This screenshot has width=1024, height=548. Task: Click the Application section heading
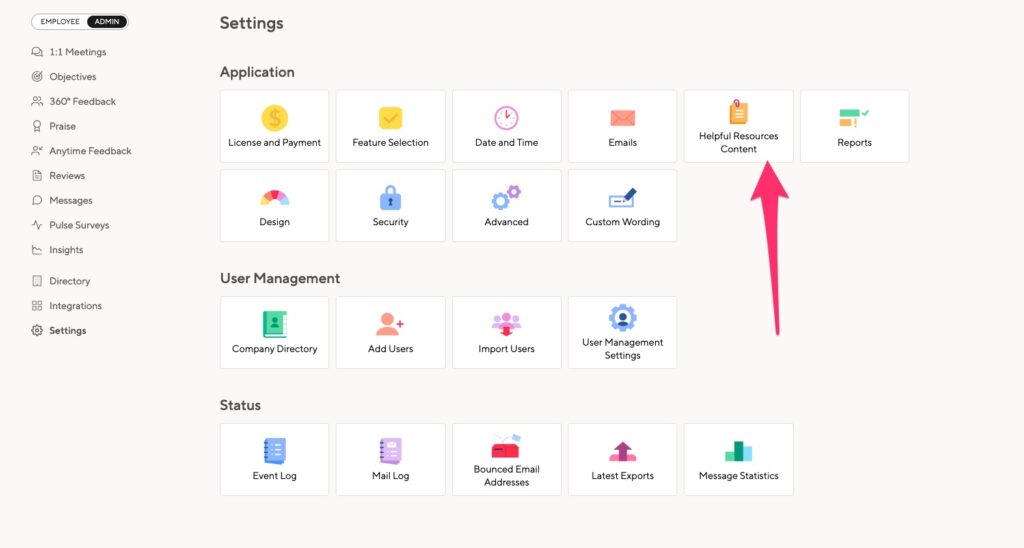pyautogui.click(x=257, y=72)
